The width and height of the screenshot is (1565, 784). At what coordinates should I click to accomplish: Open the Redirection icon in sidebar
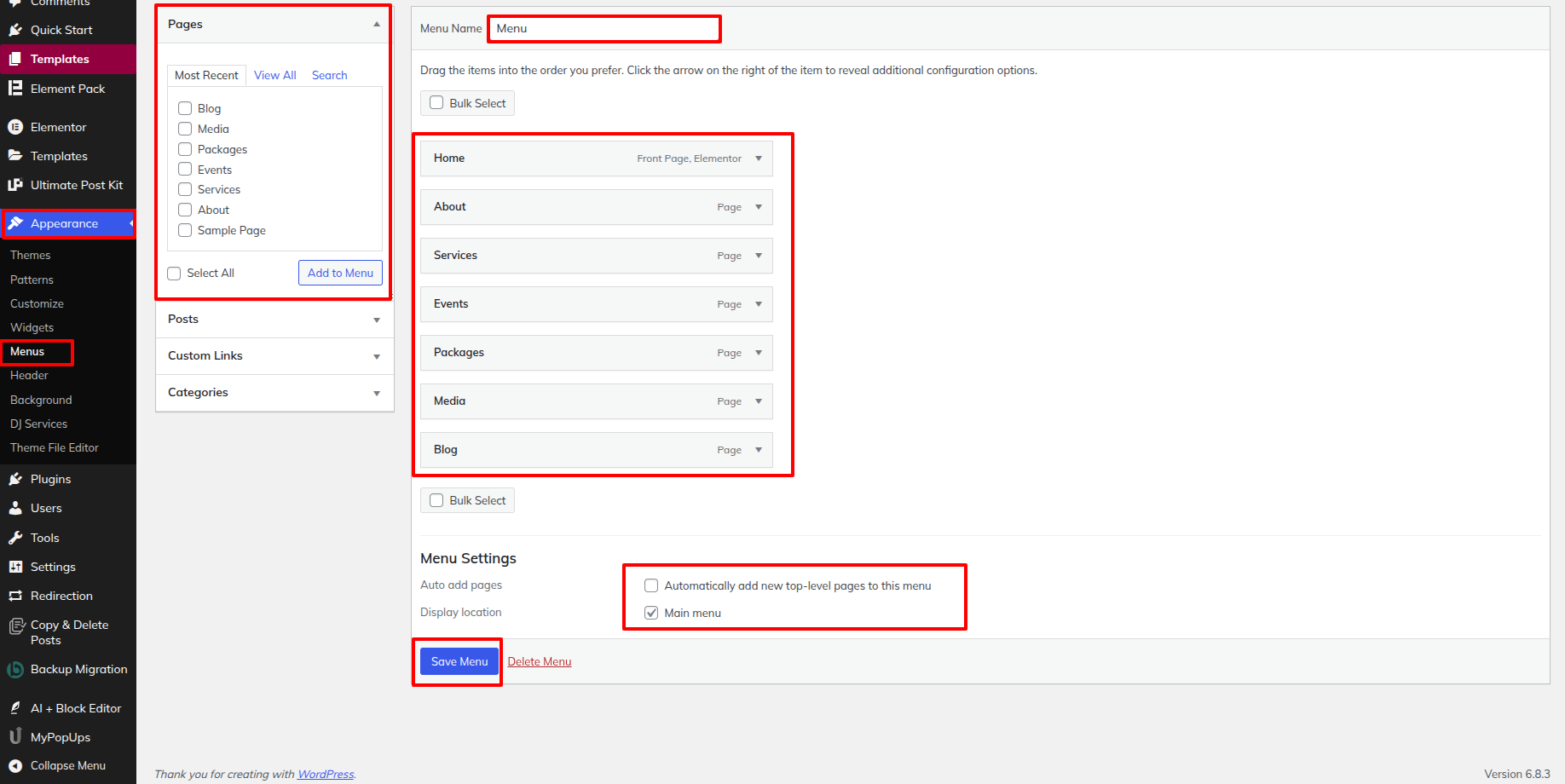tap(15, 596)
